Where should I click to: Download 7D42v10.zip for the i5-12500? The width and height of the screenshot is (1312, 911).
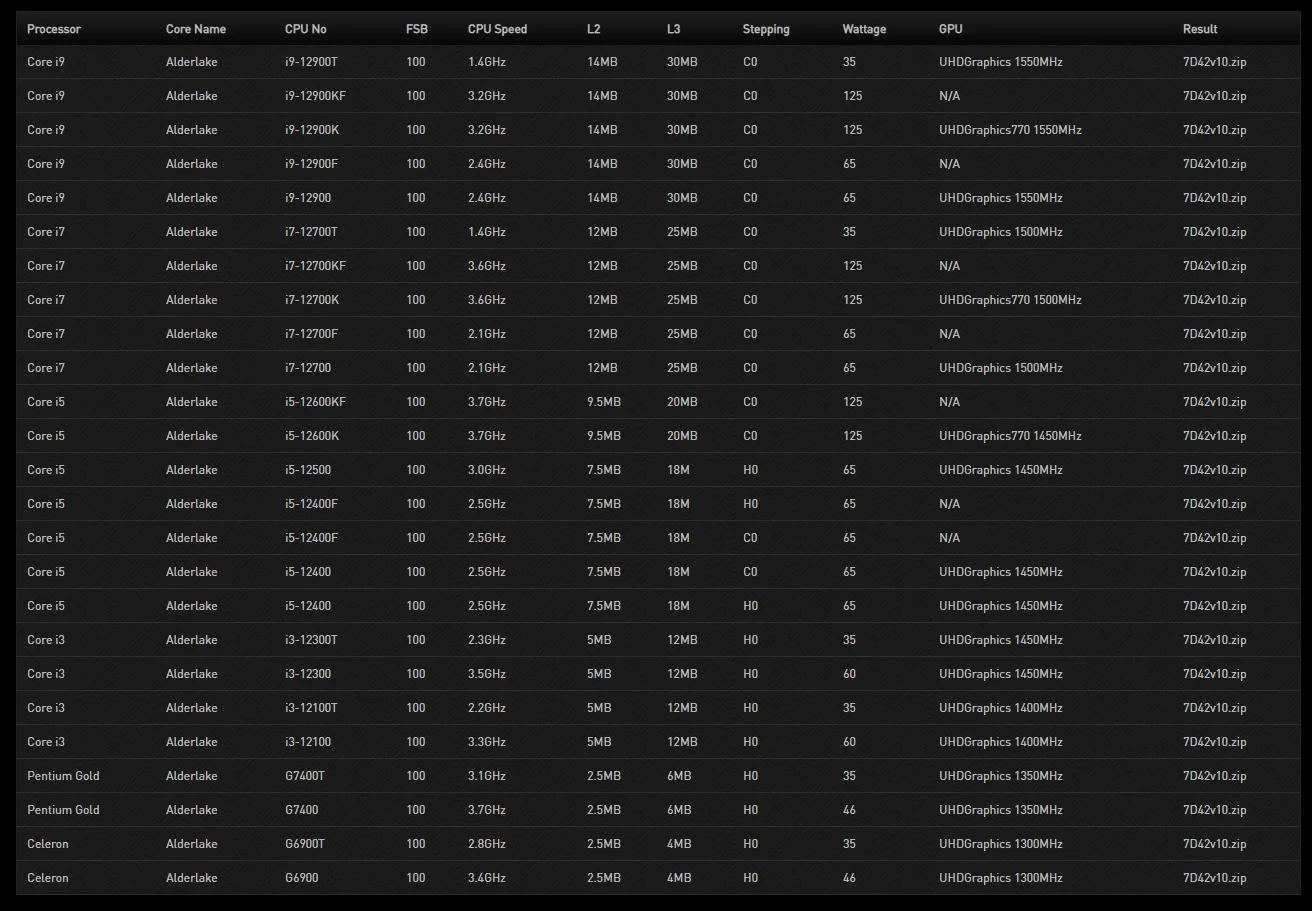coord(1215,470)
